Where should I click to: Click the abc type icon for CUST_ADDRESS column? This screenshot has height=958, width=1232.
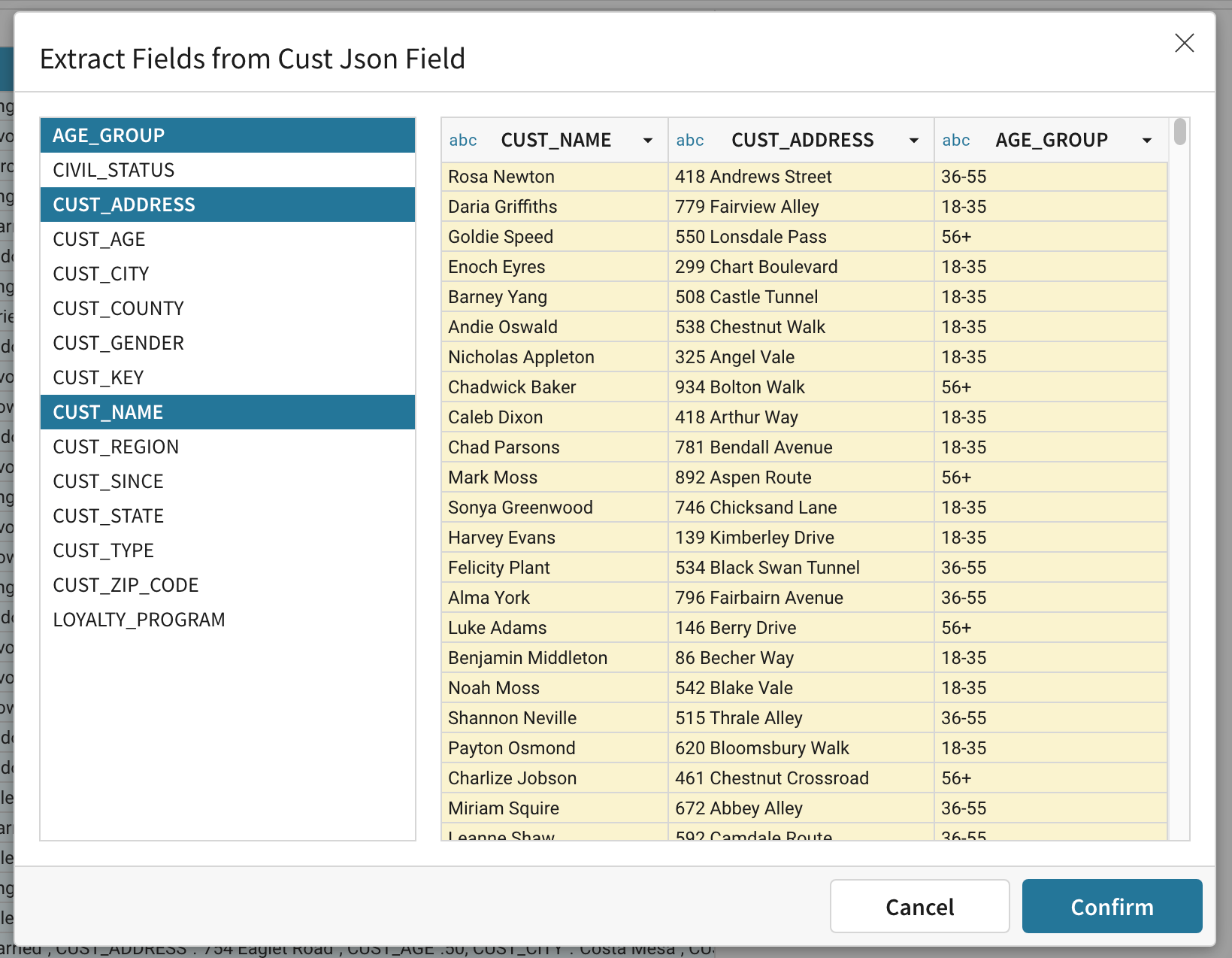click(x=690, y=141)
